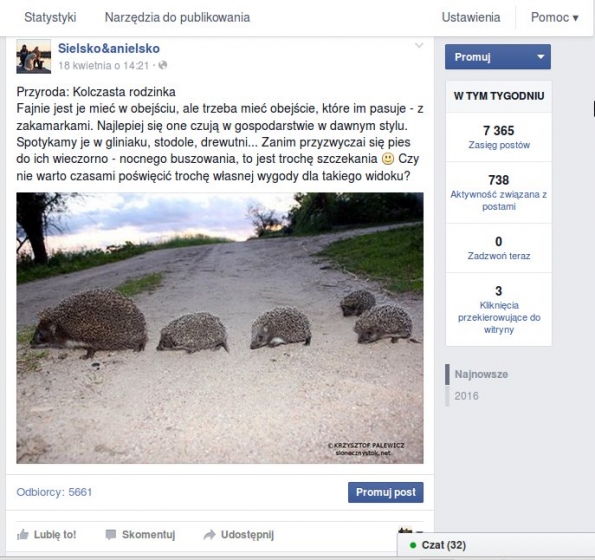This screenshot has width=595, height=560.
Task: Open the post options chevron menu
Action: [419, 46]
